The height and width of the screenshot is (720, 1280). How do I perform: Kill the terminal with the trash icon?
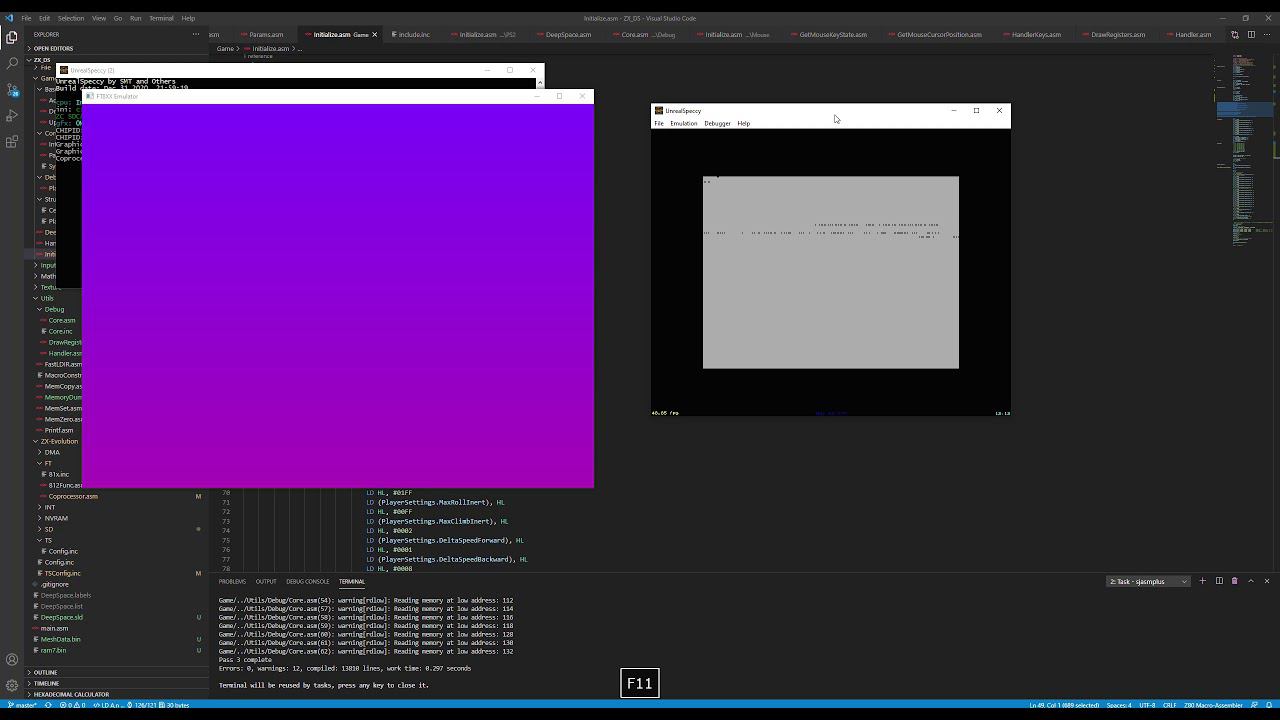click(x=1235, y=581)
